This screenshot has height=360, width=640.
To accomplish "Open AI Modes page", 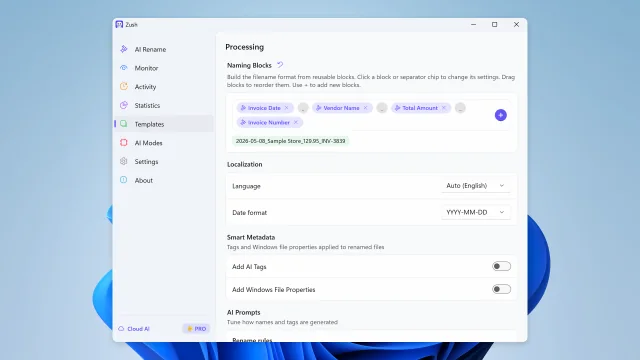I will (164, 143).
